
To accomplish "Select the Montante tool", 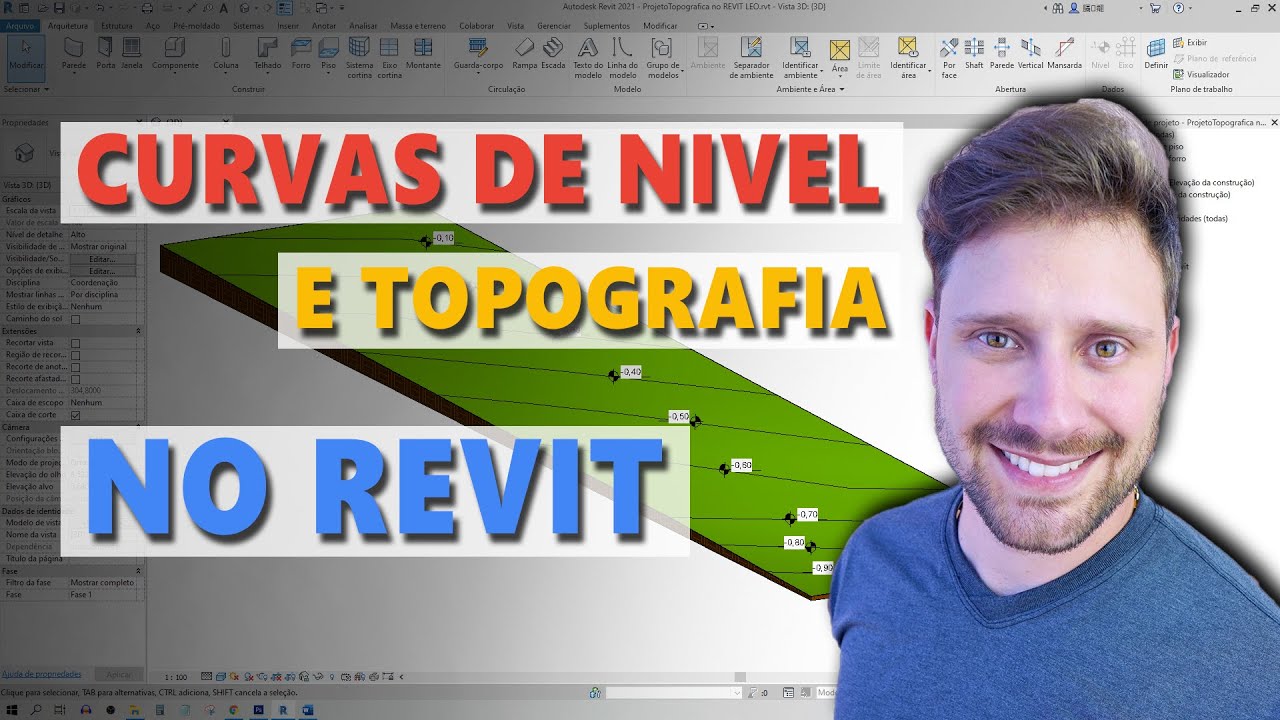I will pos(423,55).
